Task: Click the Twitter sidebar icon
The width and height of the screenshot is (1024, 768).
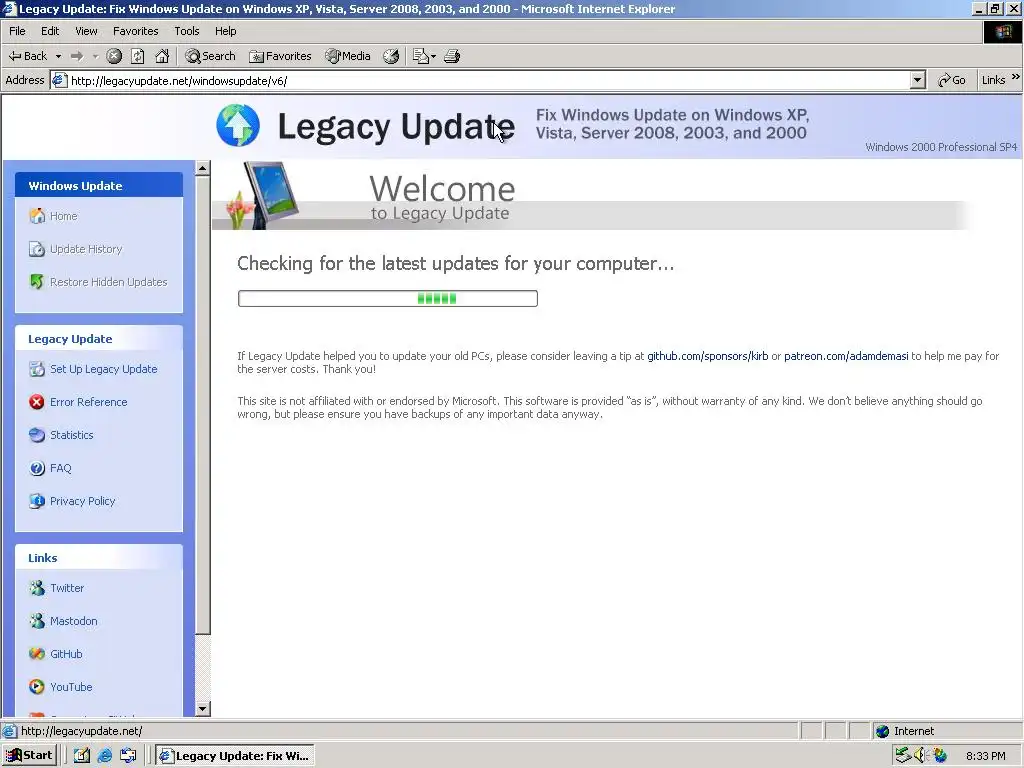Action: (x=37, y=588)
